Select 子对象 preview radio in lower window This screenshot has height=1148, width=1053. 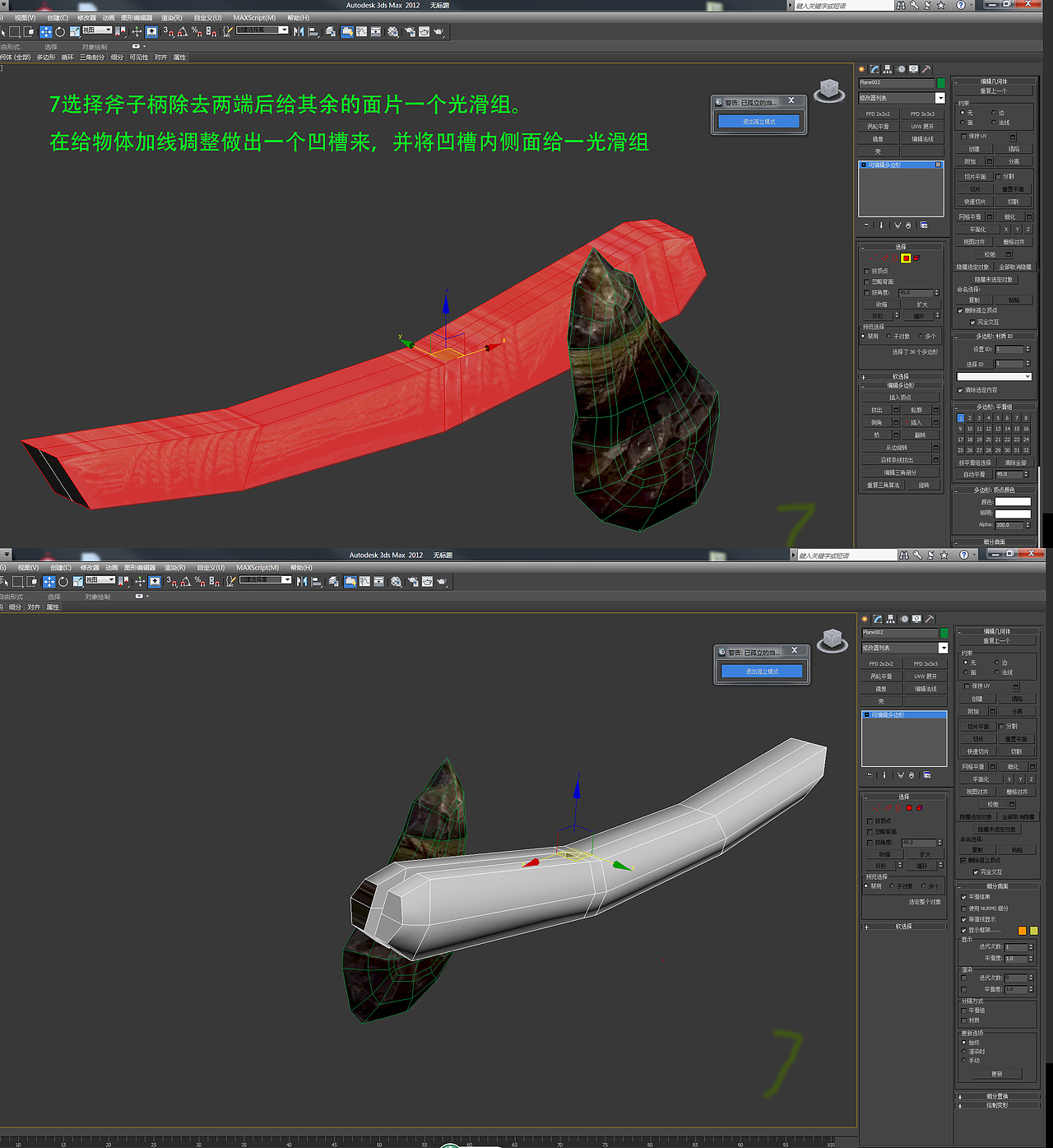pos(892,885)
